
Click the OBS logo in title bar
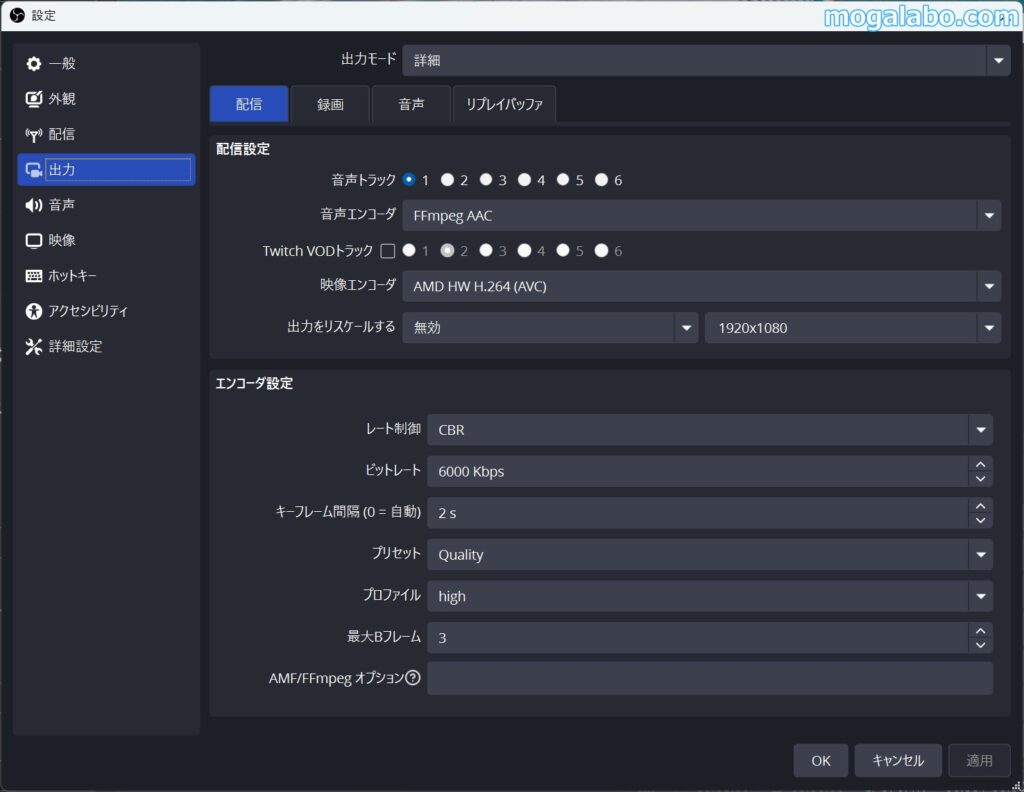[x=17, y=15]
